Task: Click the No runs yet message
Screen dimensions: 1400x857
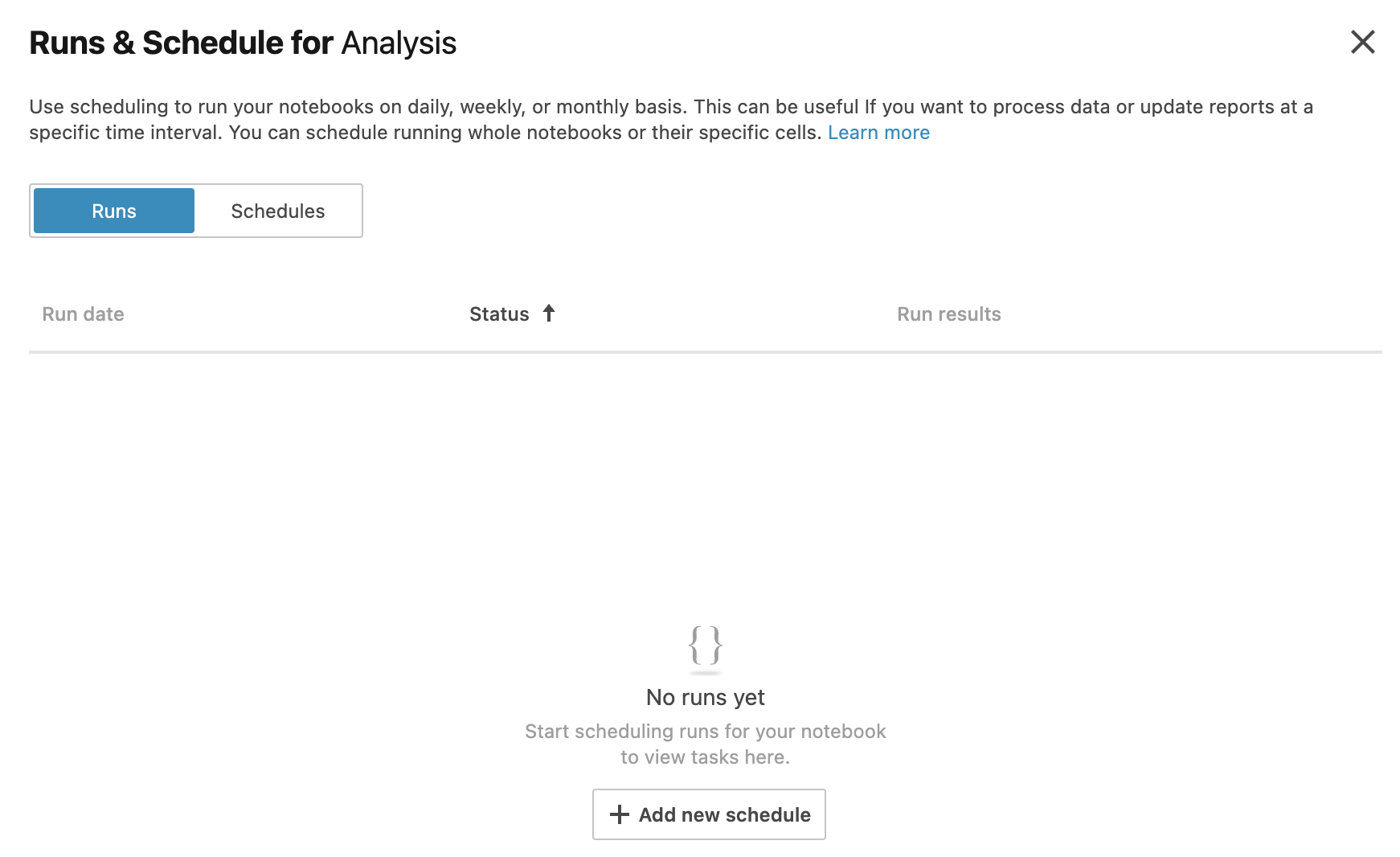Action: pyautogui.click(x=706, y=697)
